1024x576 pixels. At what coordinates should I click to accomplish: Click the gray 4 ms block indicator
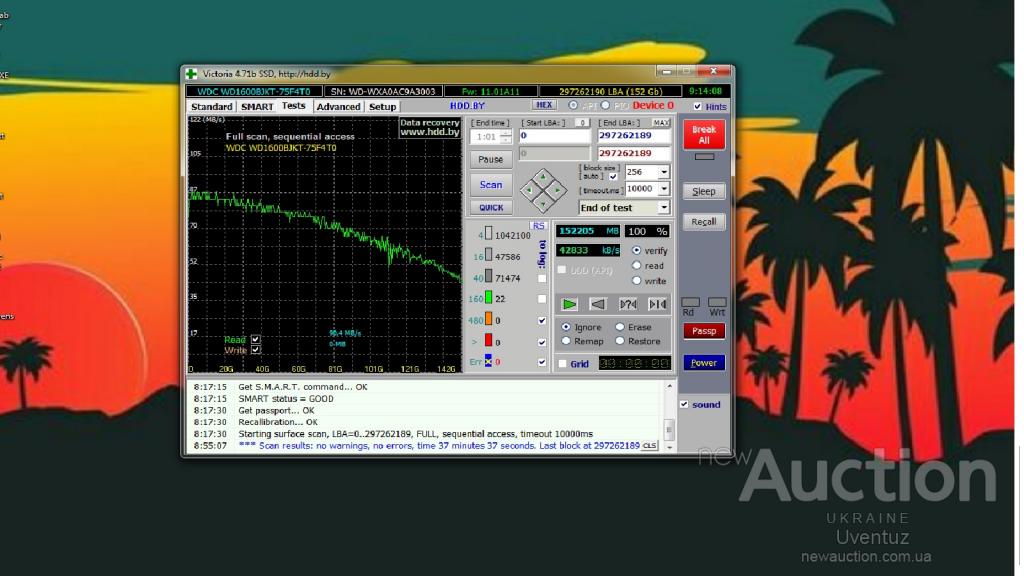488,234
